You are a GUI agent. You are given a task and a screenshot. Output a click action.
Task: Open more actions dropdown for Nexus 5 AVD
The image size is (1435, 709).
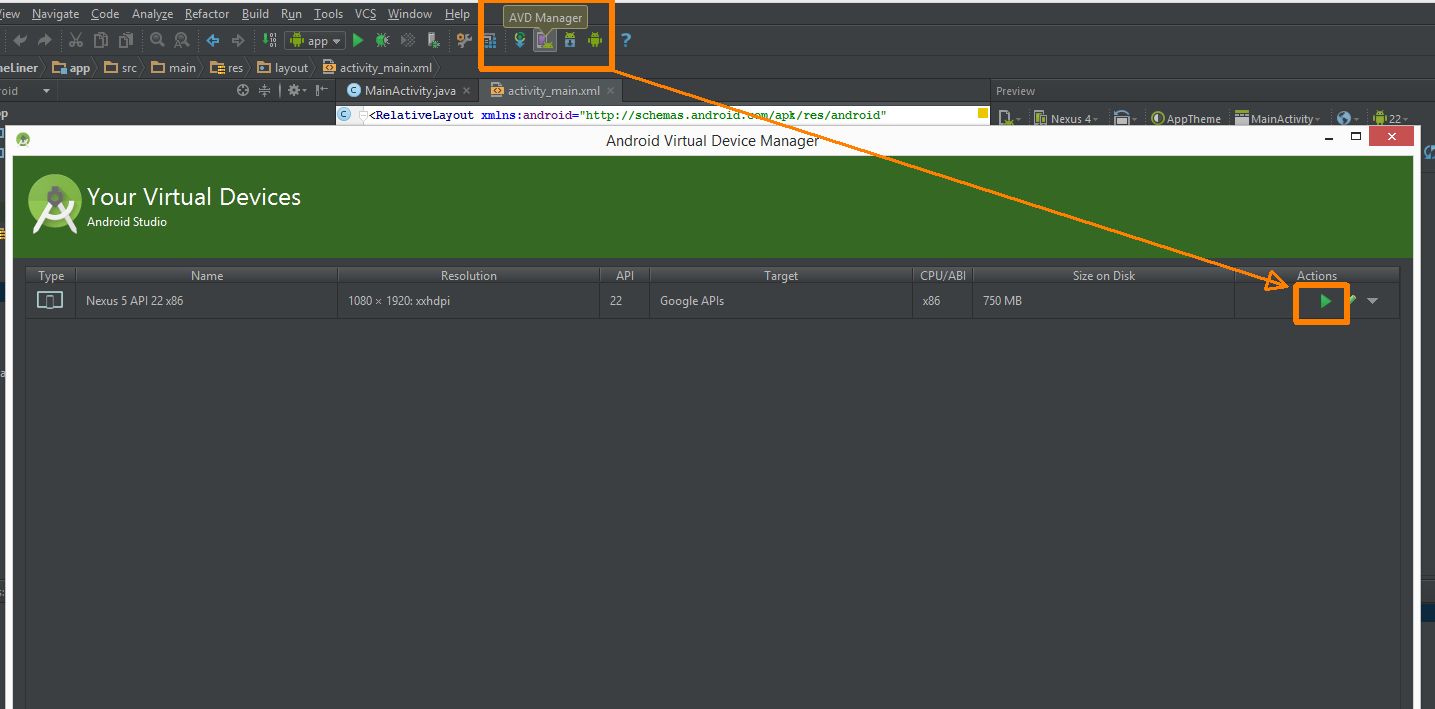pyautogui.click(x=1372, y=301)
